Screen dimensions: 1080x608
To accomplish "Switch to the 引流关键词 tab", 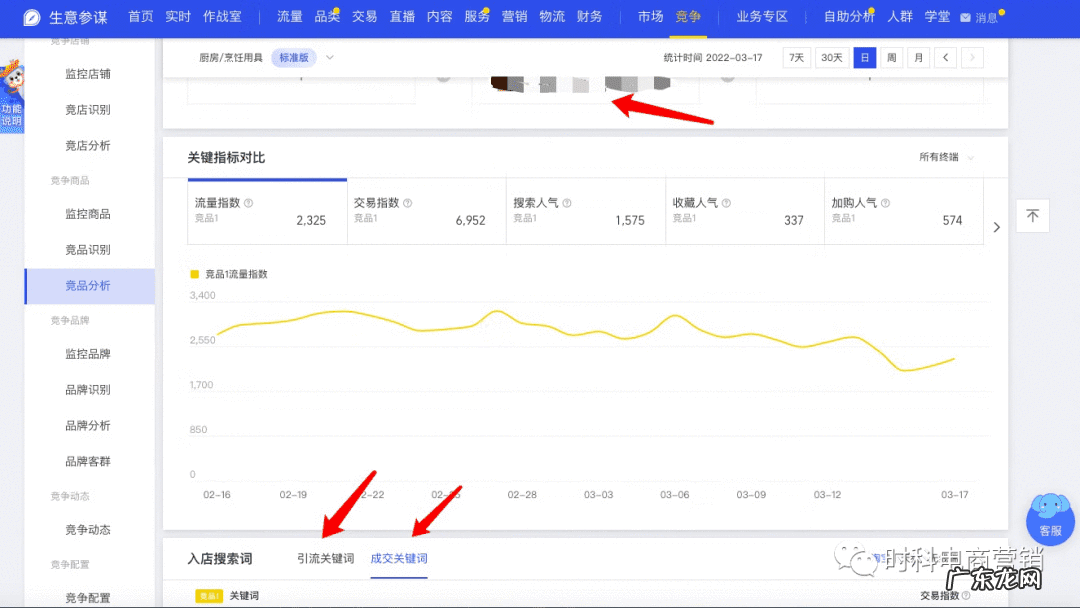I will (x=325, y=560).
